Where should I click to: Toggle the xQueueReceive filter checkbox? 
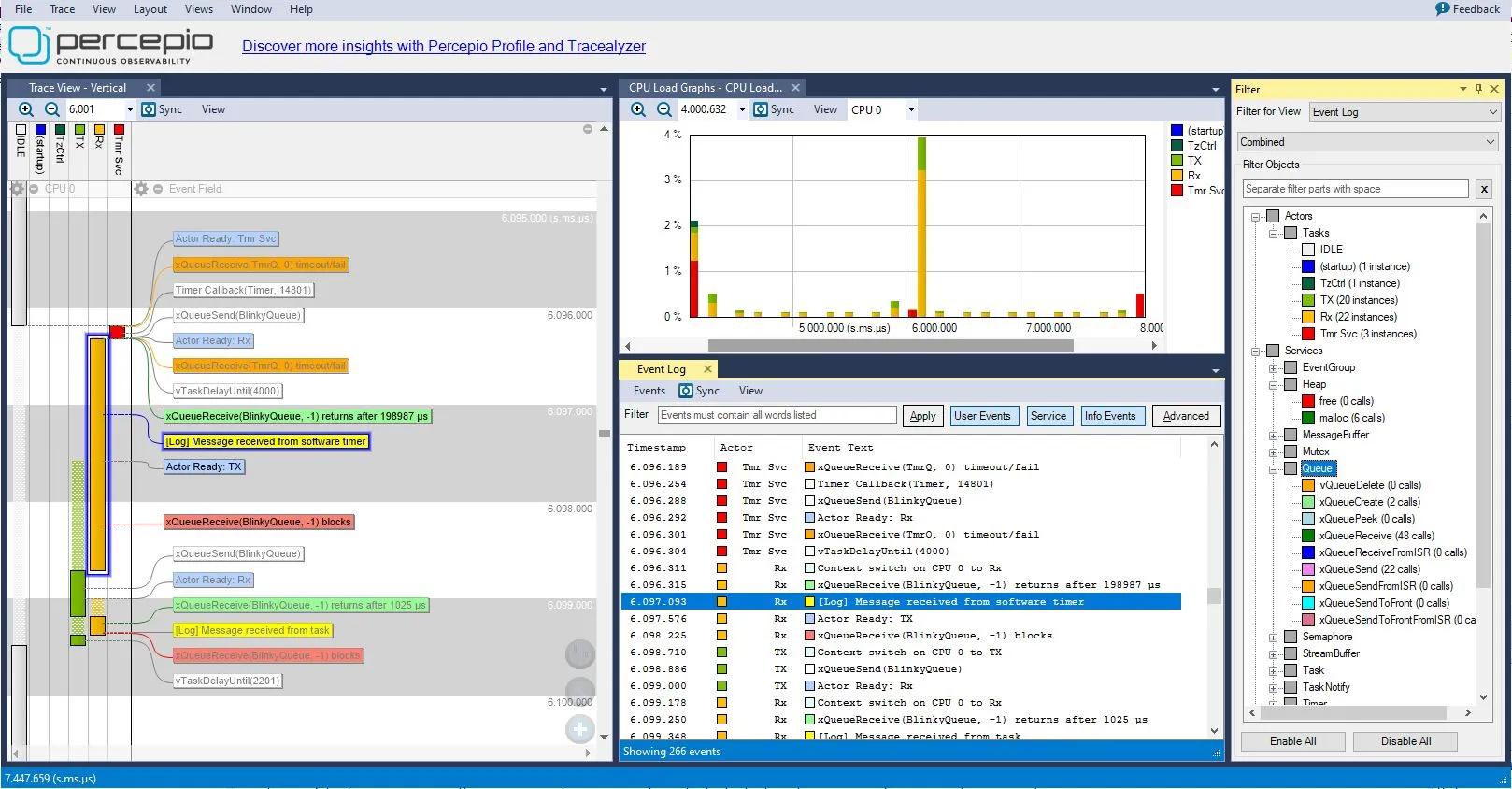pos(1308,536)
